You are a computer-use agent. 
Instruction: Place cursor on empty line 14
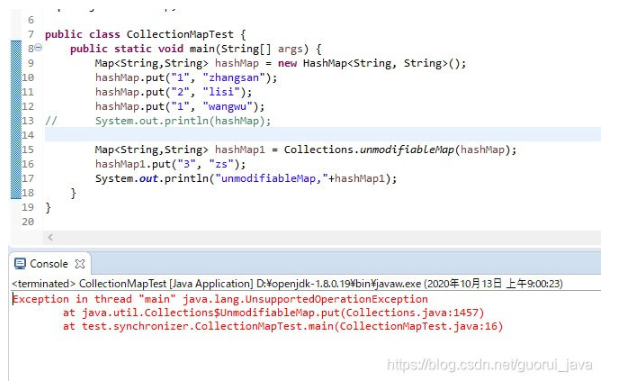pos(323,135)
